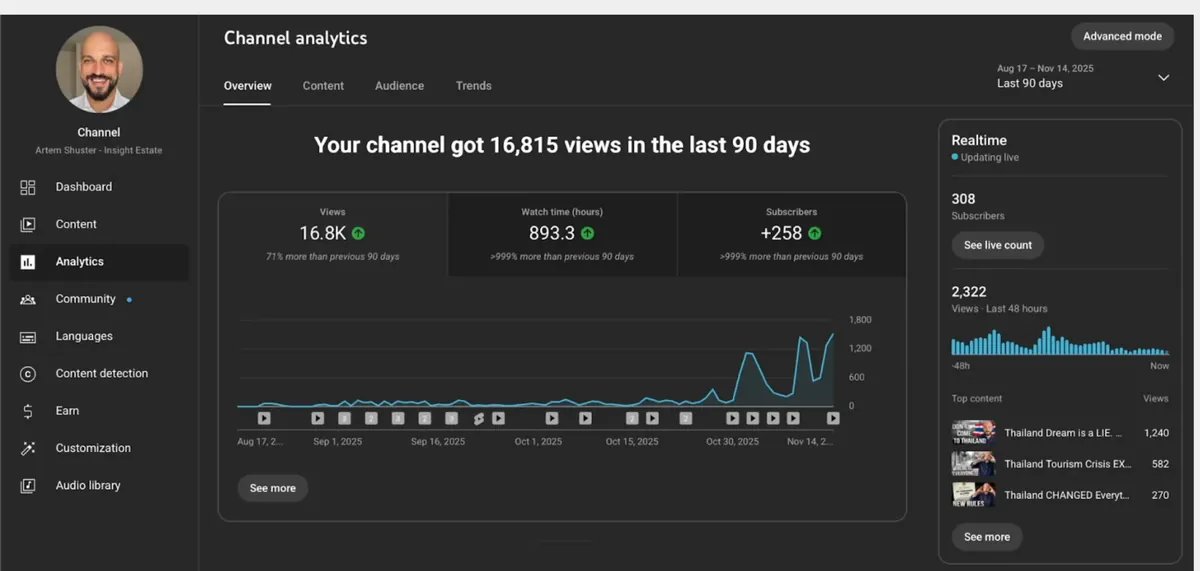Click the headline about 16,815 views
This screenshot has width=1200, height=571.
click(x=562, y=145)
